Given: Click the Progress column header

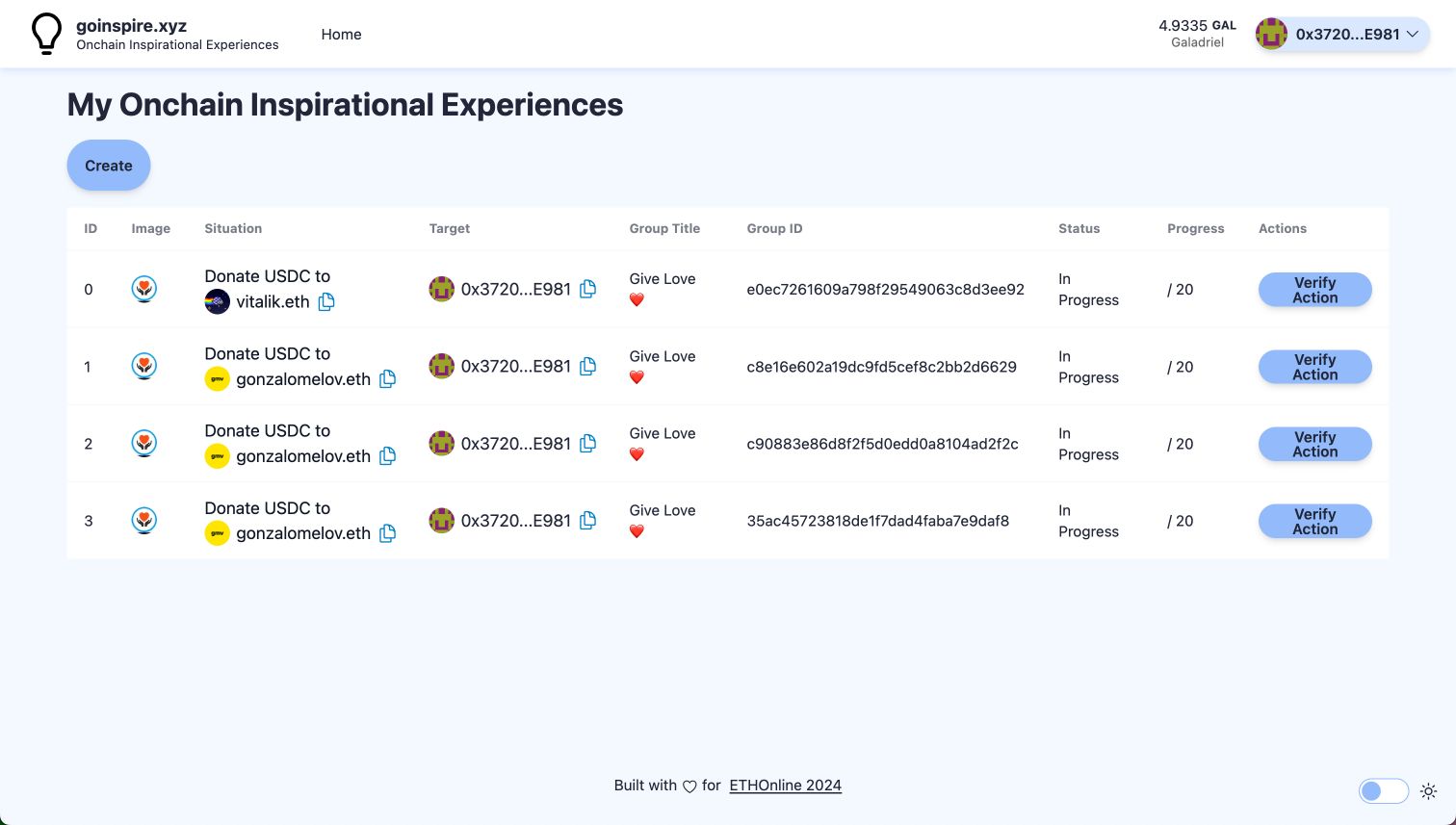Looking at the screenshot, I should [1195, 228].
